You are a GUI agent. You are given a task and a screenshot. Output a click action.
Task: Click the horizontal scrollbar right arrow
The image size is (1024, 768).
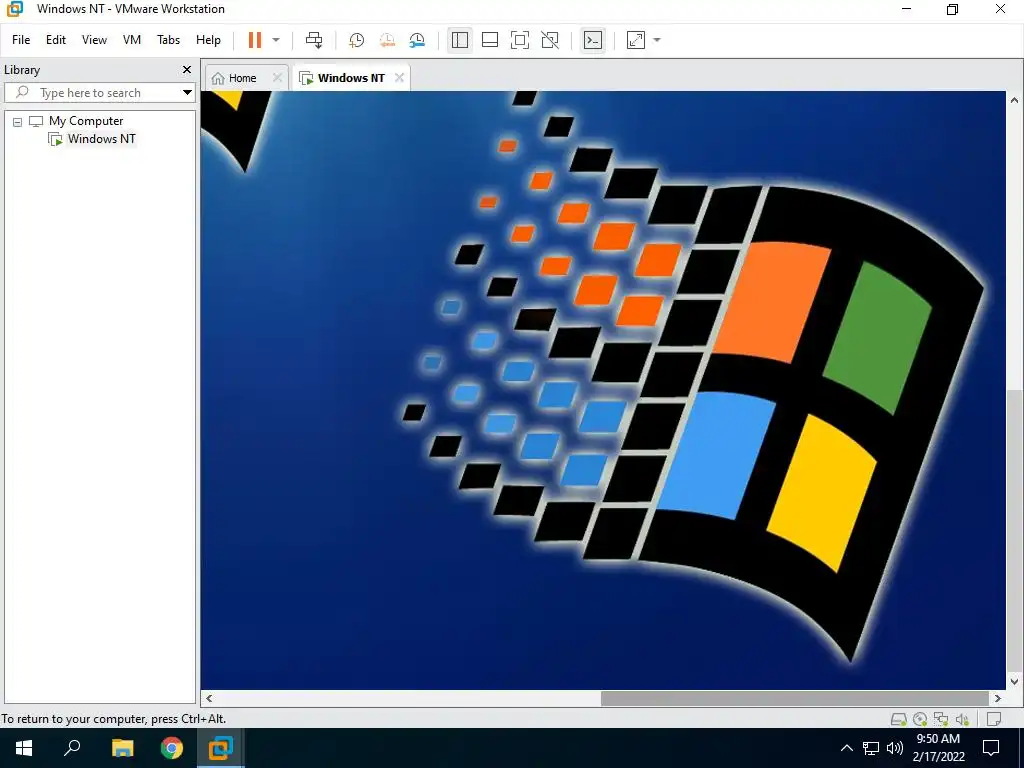(997, 698)
